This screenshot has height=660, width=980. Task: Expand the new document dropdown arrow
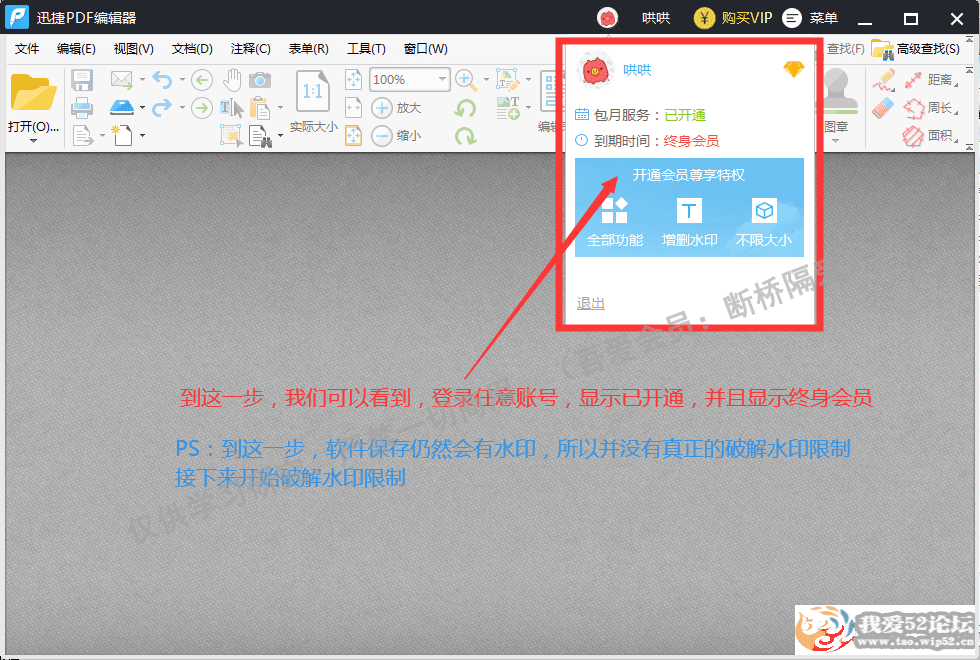(x=142, y=135)
